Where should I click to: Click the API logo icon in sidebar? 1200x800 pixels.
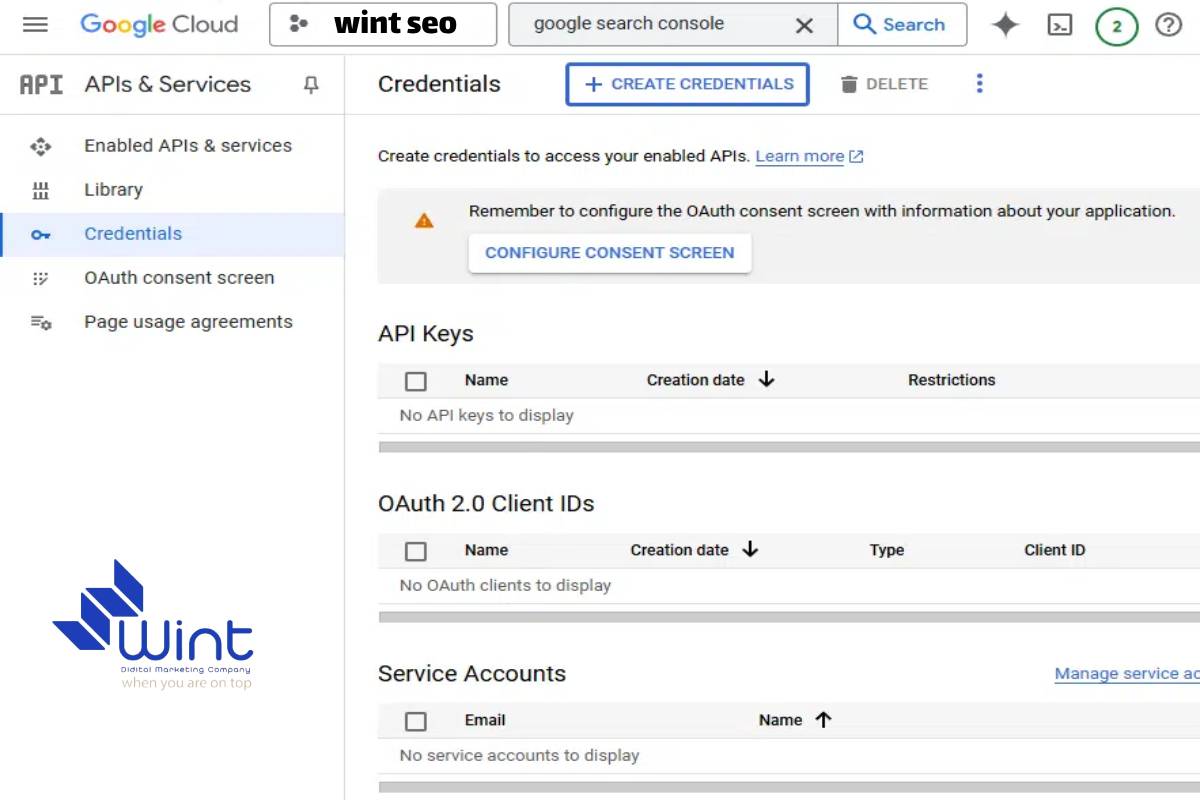coord(41,85)
